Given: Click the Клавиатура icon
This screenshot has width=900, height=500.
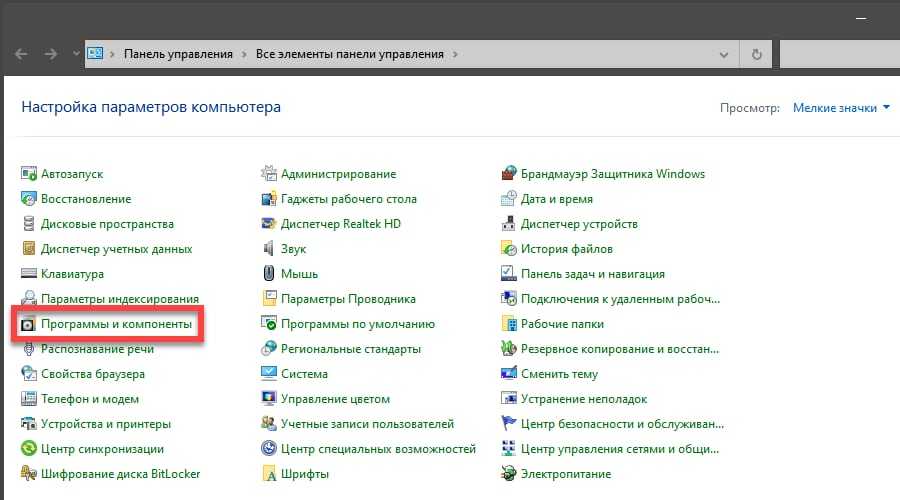Looking at the screenshot, I should point(29,273).
